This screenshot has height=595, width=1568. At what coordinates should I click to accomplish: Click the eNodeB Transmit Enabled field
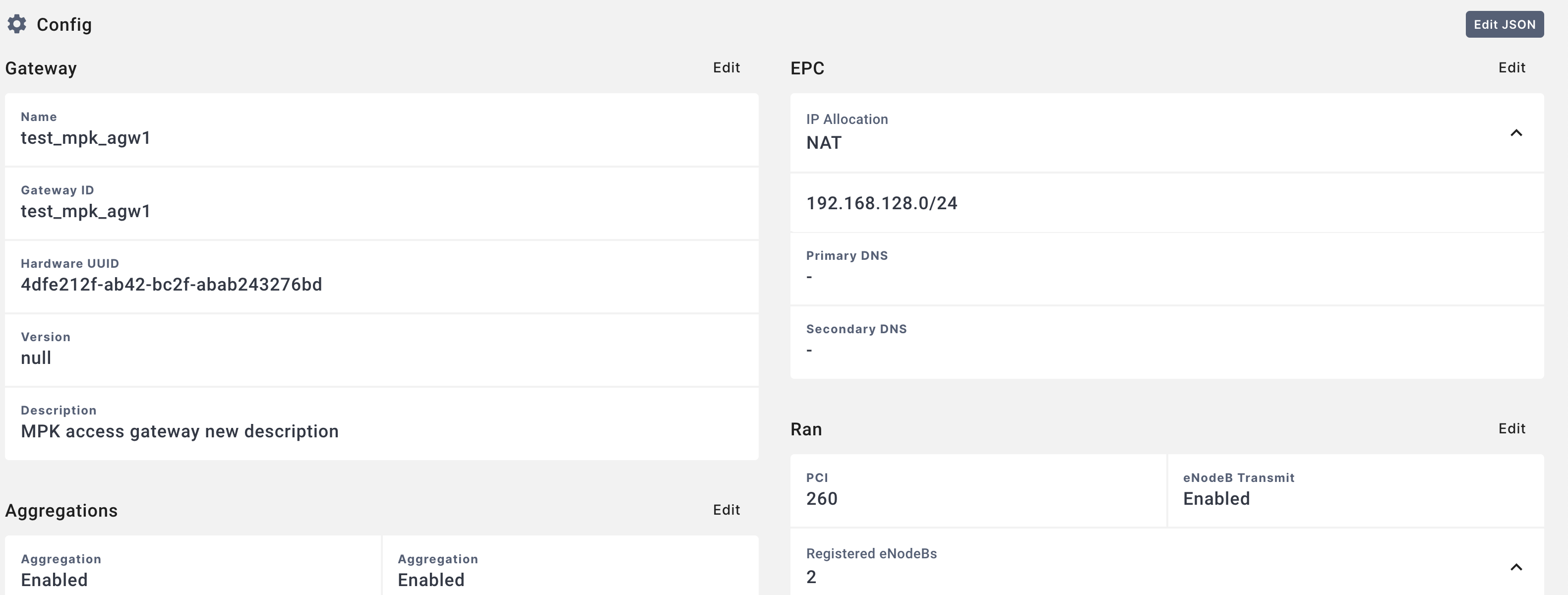click(x=1216, y=499)
